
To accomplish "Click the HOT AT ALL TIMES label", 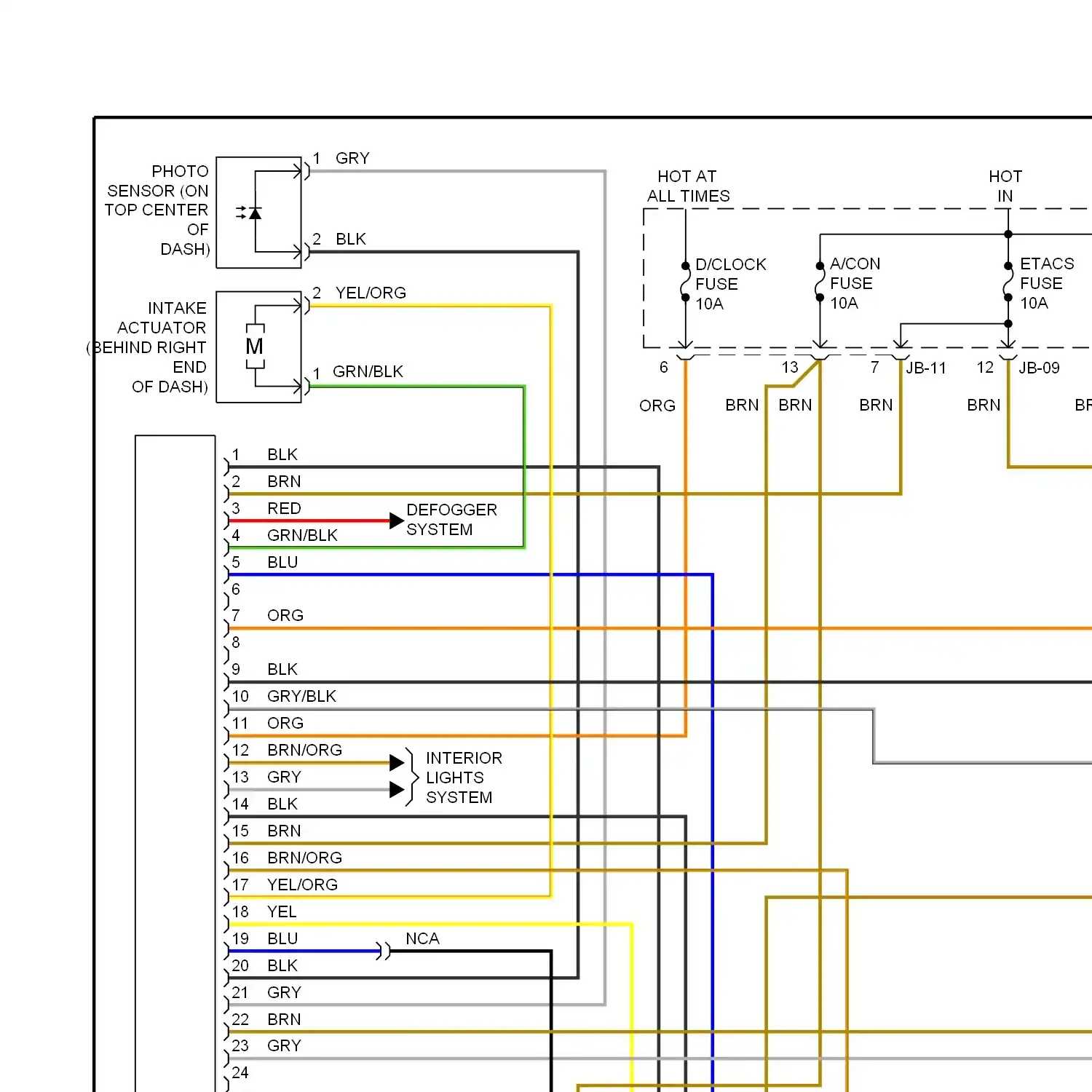I will click(x=688, y=186).
